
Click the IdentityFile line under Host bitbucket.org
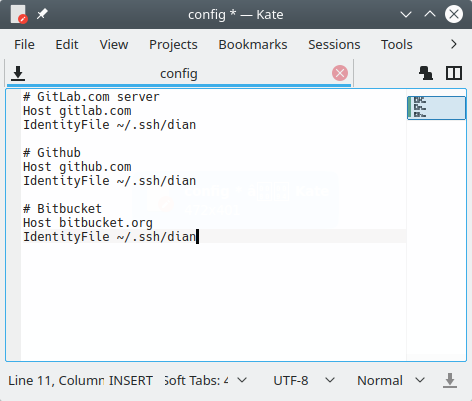pyautogui.click(x=109, y=237)
